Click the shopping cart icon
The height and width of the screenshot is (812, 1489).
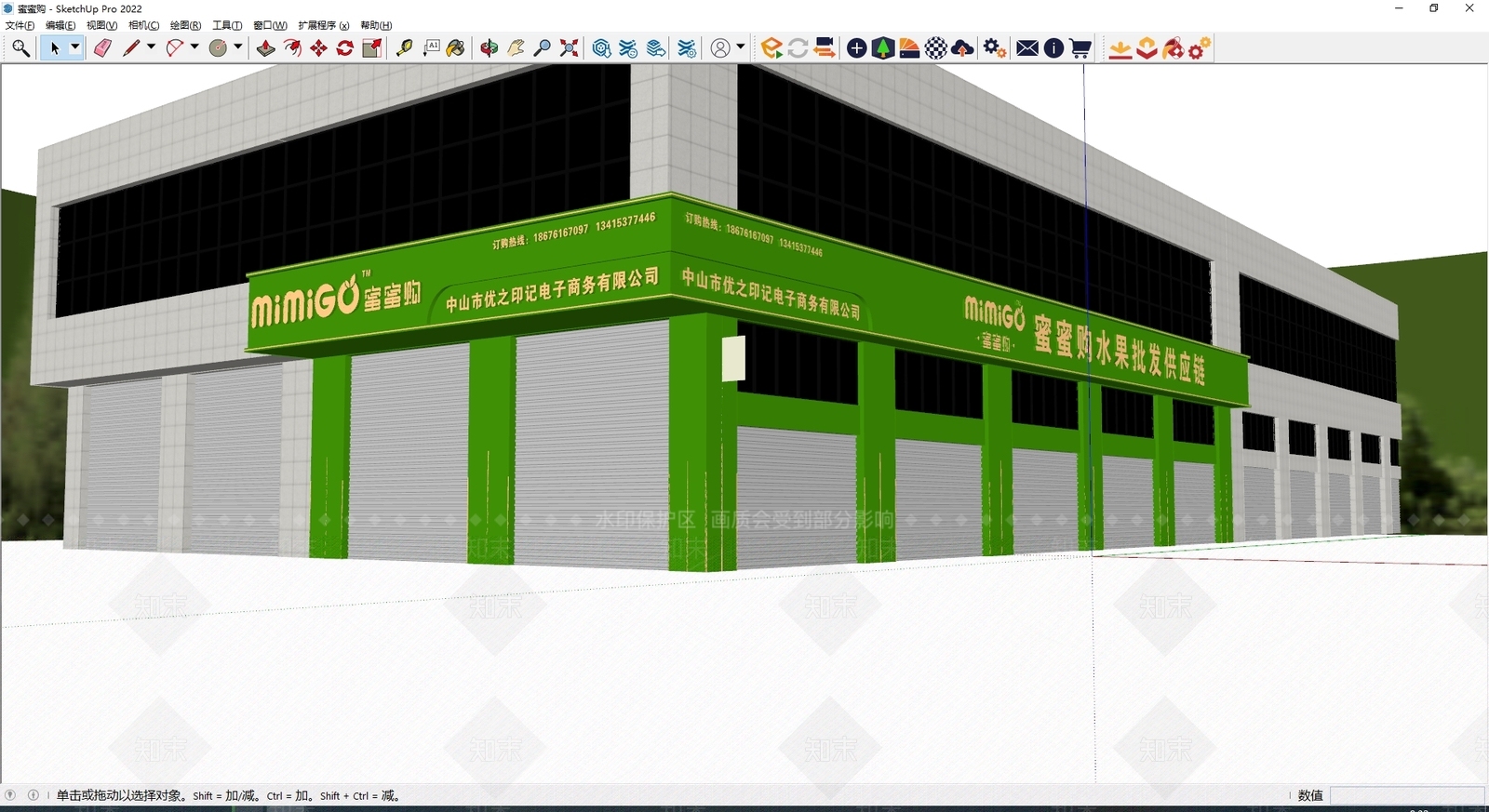point(1080,48)
